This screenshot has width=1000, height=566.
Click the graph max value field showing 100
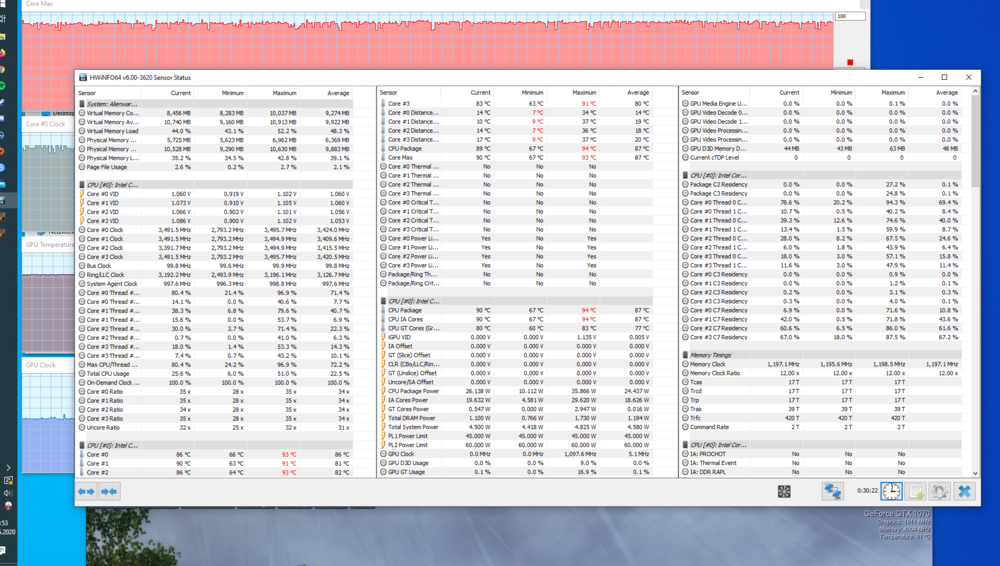click(x=849, y=16)
